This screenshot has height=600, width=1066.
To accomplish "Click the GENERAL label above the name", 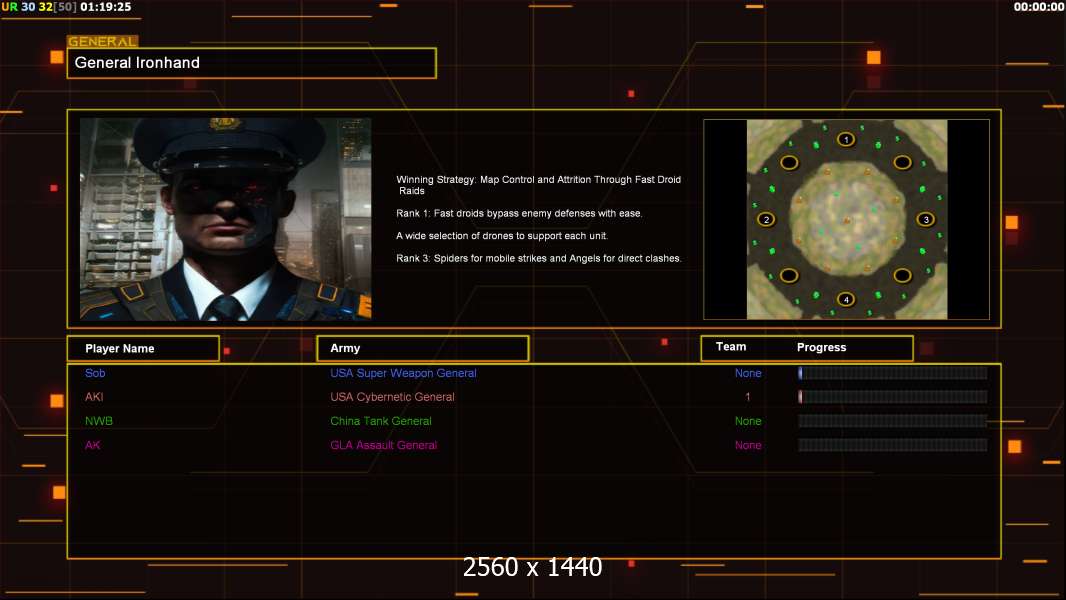I will pyautogui.click(x=103, y=41).
